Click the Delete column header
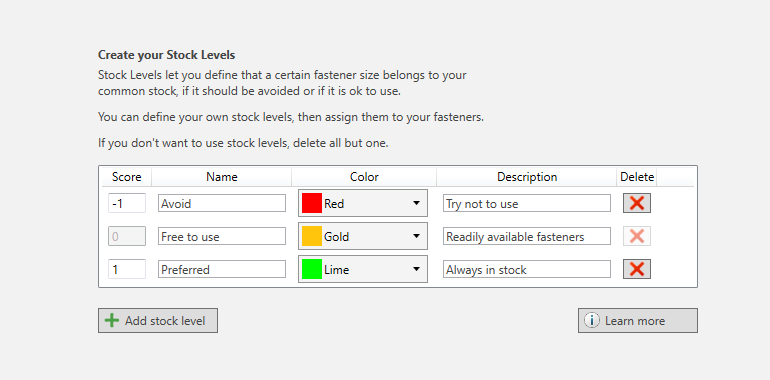This screenshot has height=380, width=770. pyautogui.click(x=637, y=177)
